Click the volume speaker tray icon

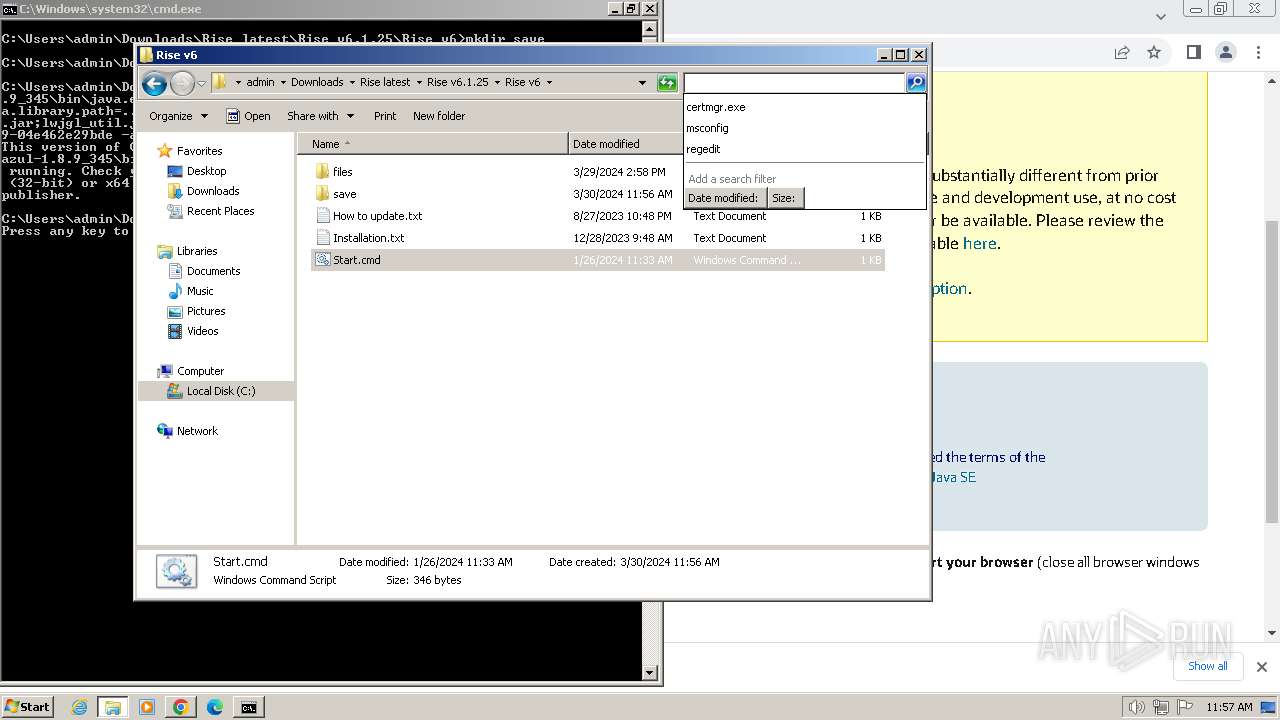(x=1138, y=707)
